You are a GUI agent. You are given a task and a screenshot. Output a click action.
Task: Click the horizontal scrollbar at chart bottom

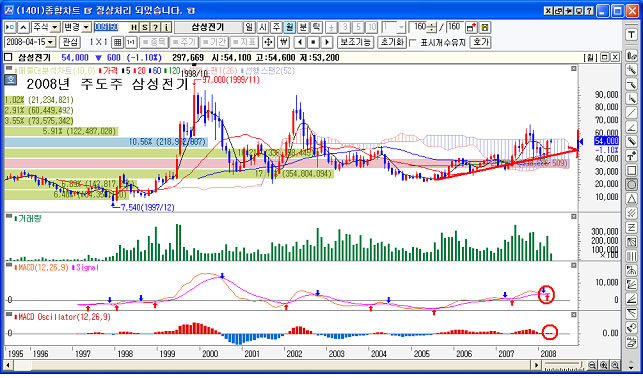coord(271,365)
